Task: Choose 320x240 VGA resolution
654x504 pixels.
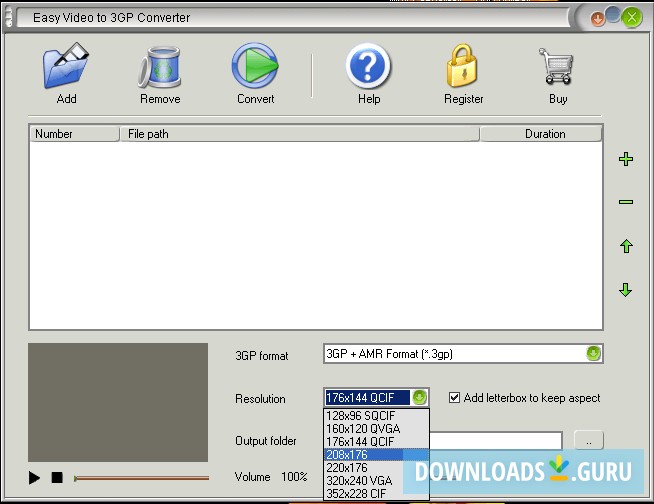Action: click(376, 480)
